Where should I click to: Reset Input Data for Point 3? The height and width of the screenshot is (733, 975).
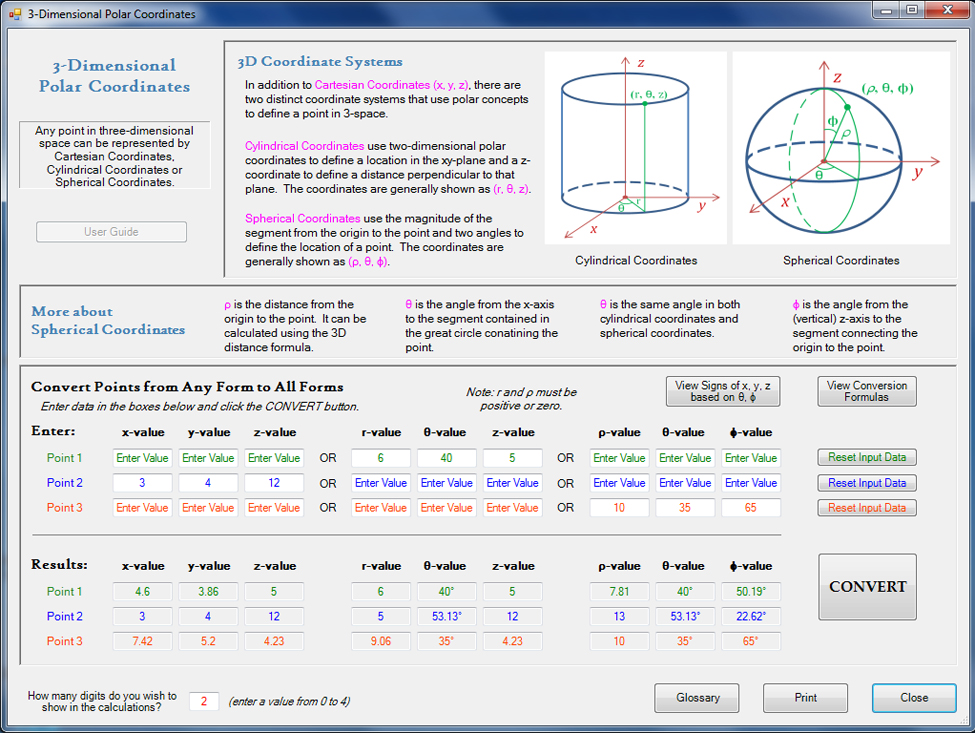click(x=866, y=508)
